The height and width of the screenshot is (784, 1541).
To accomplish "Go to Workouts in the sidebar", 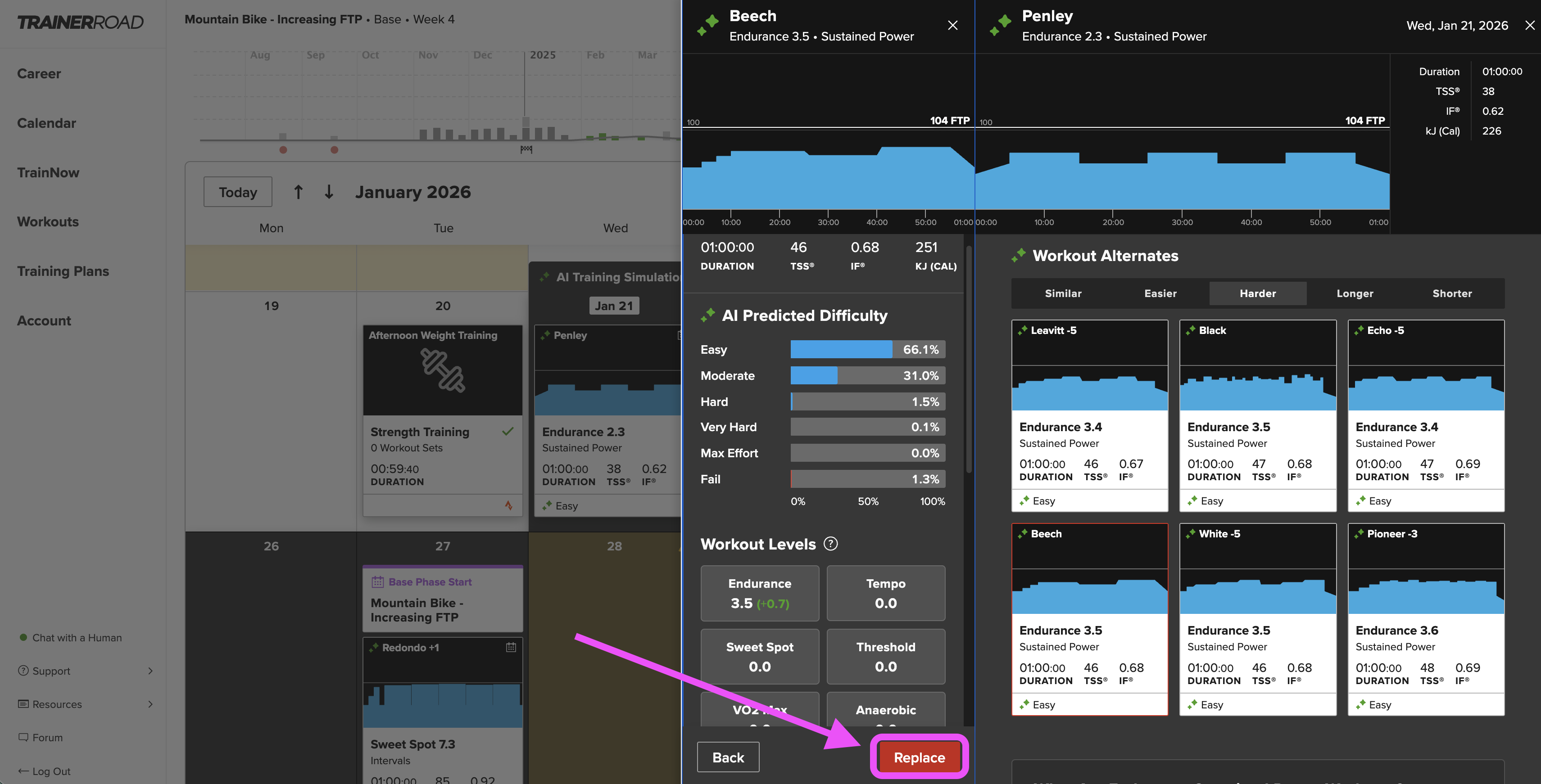I will (48, 222).
